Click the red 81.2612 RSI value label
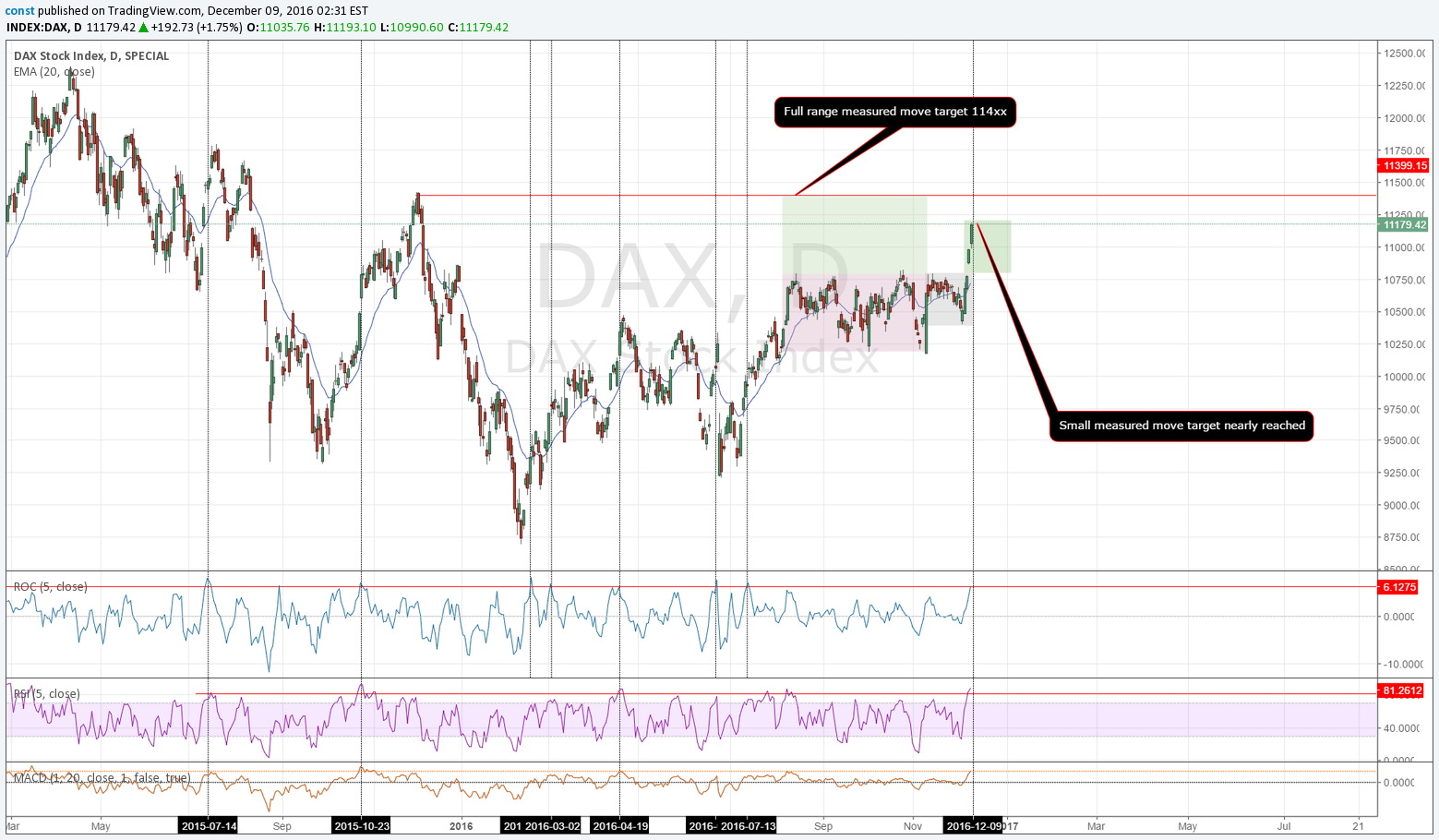 1401,690
